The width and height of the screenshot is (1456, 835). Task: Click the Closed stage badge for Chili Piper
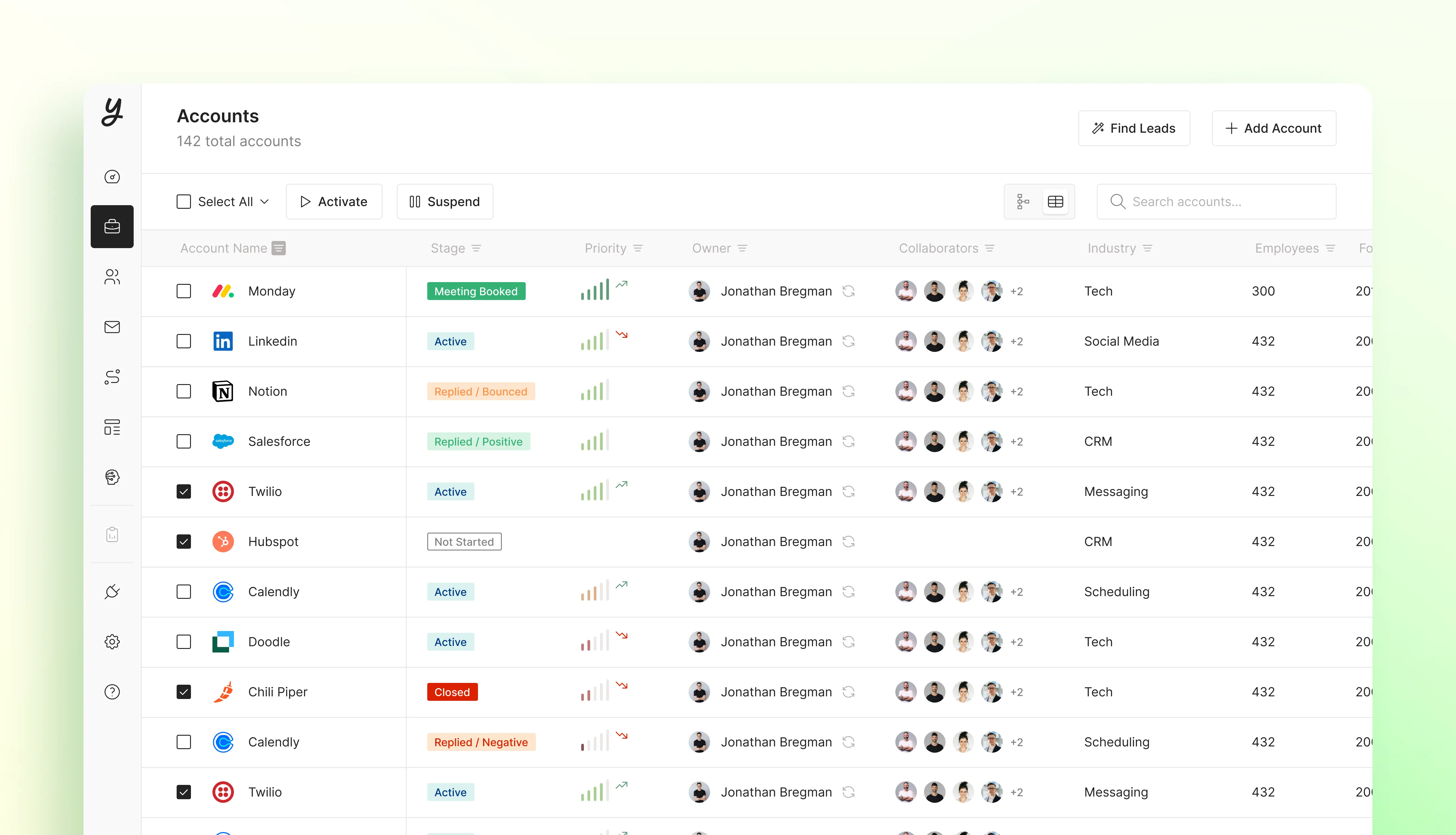452,692
